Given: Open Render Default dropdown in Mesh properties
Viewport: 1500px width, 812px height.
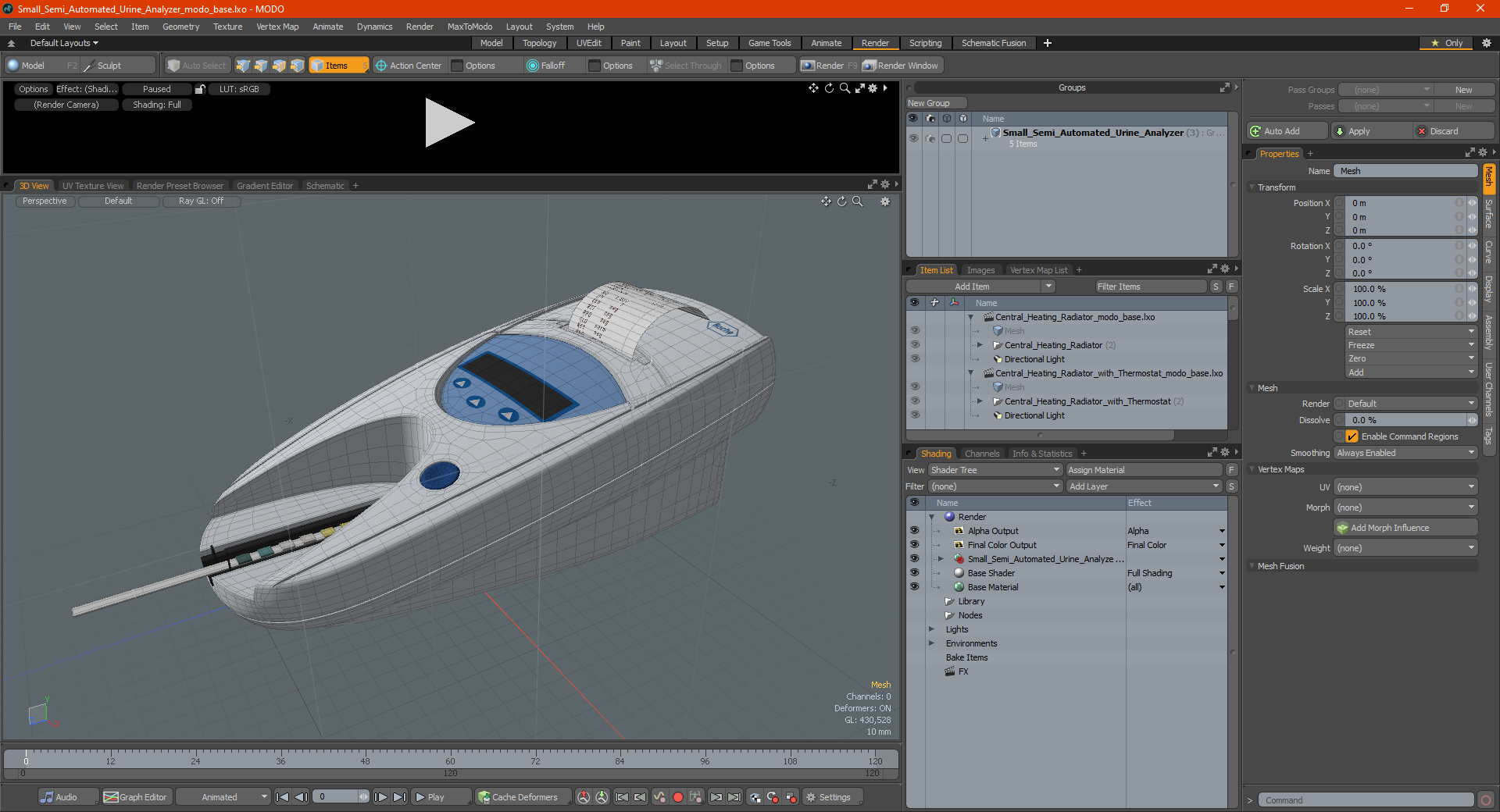Looking at the screenshot, I should tap(1411, 404).
